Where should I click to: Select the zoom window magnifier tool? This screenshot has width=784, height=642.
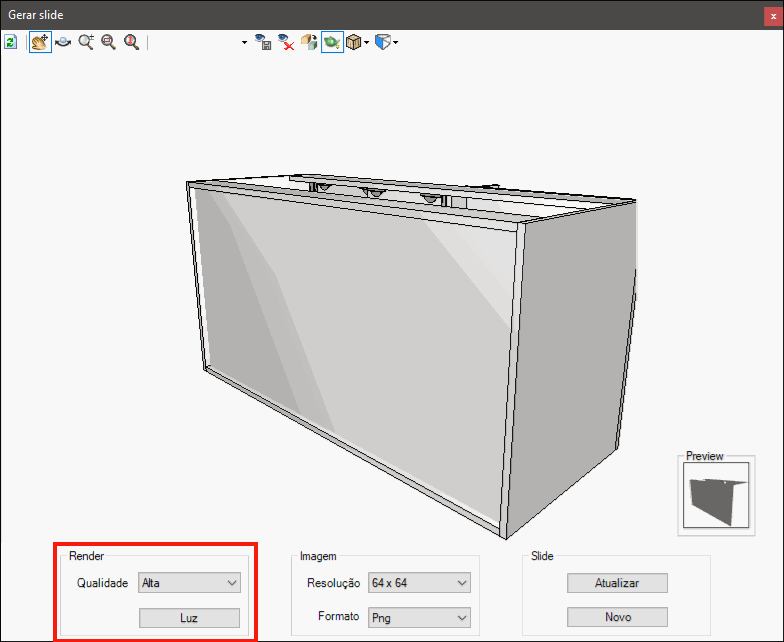pyautogui.click(x=108, y=42)
